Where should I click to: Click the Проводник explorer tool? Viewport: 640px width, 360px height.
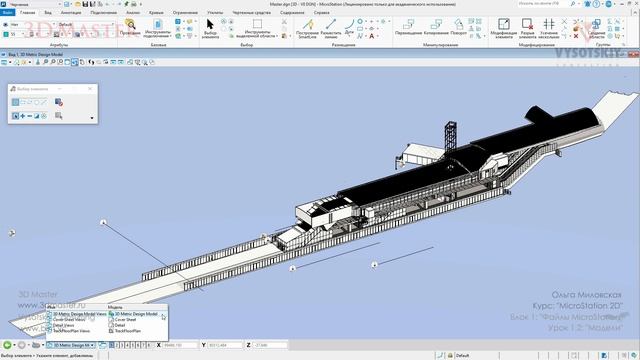tap(130, 27)
